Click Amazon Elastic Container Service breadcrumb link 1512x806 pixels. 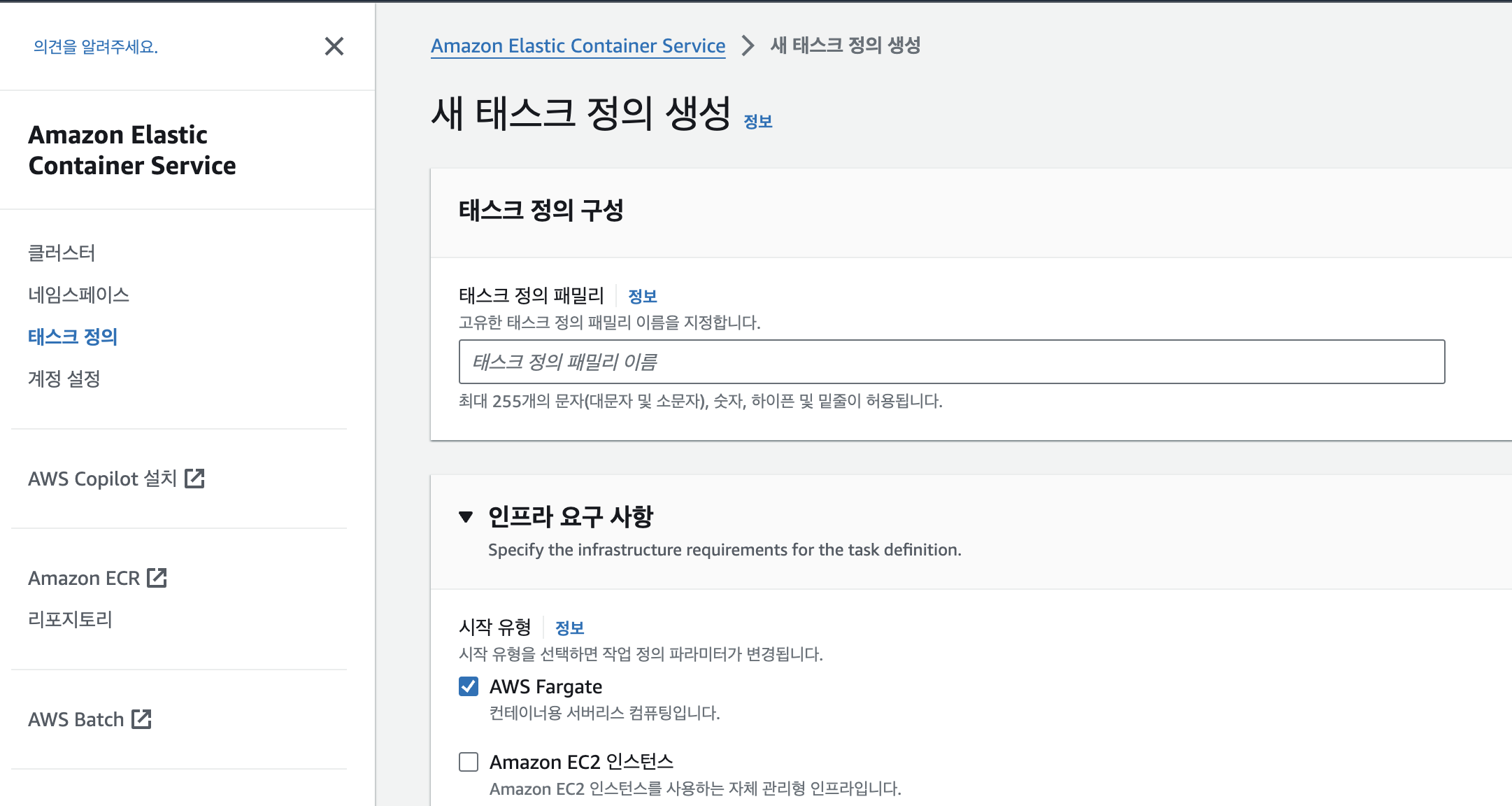pos(578,45)
